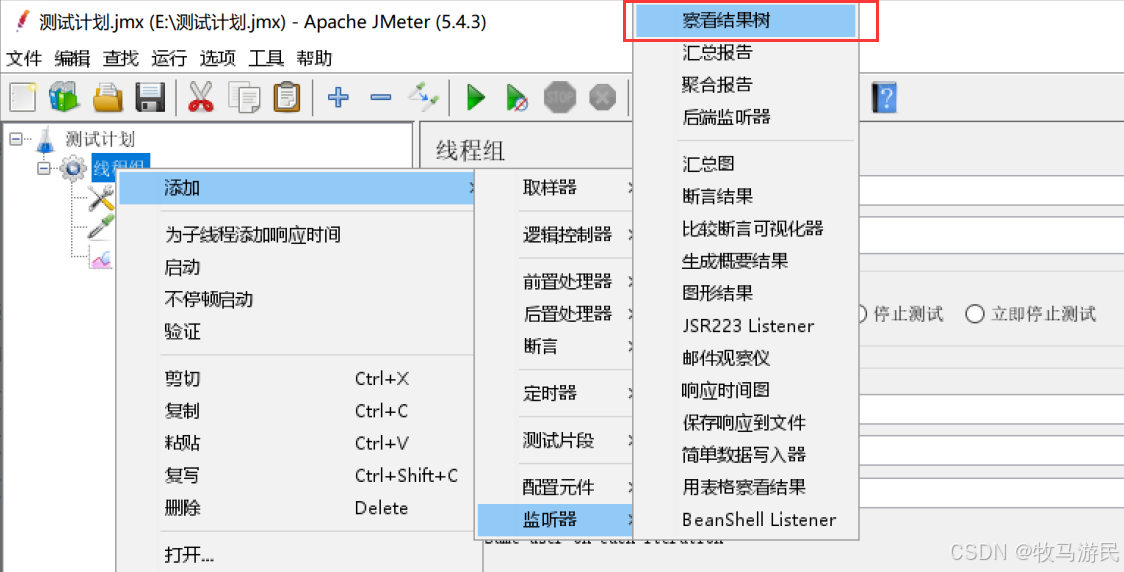Open the Help book toolbar icon

[884, 97]
